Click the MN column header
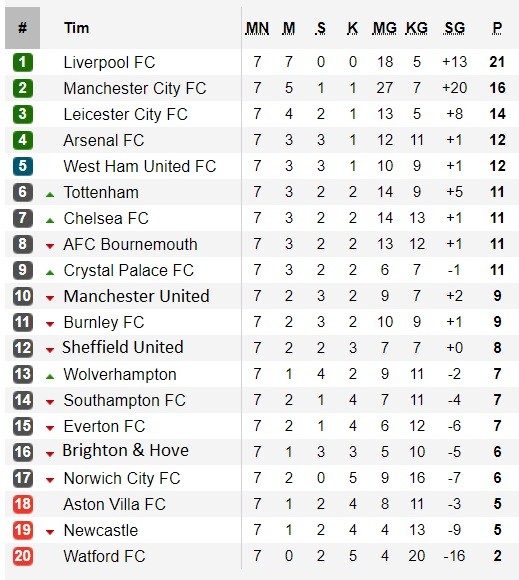The image size is (519, 580). (x=257, y=28)
